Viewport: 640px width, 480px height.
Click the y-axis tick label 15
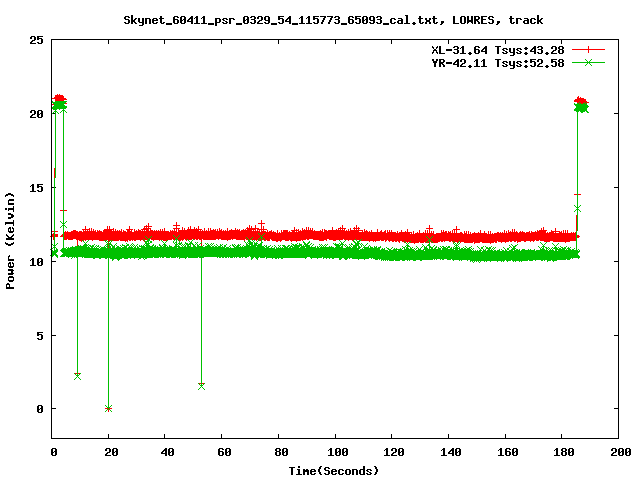coord(36,188)
